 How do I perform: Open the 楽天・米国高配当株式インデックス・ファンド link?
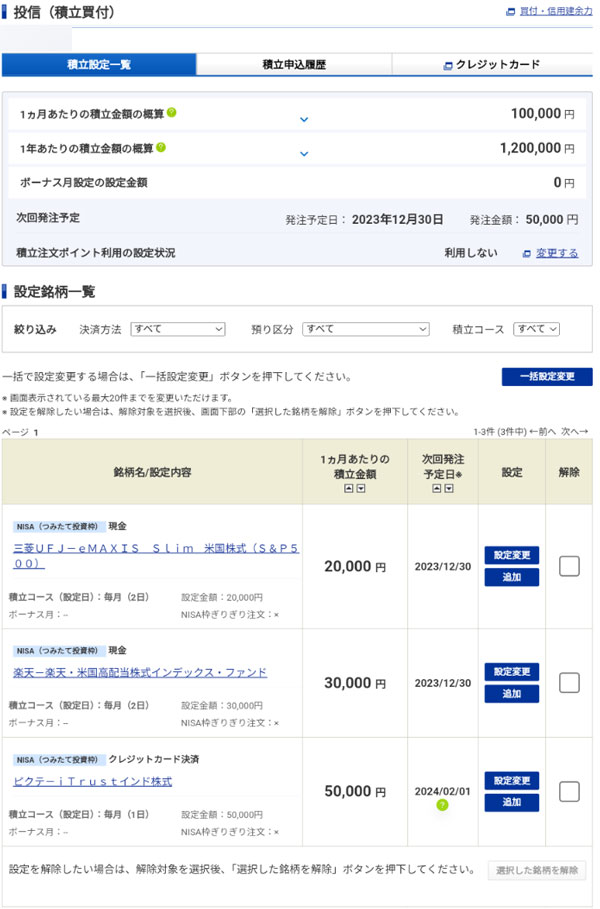[x=140, y=672]
